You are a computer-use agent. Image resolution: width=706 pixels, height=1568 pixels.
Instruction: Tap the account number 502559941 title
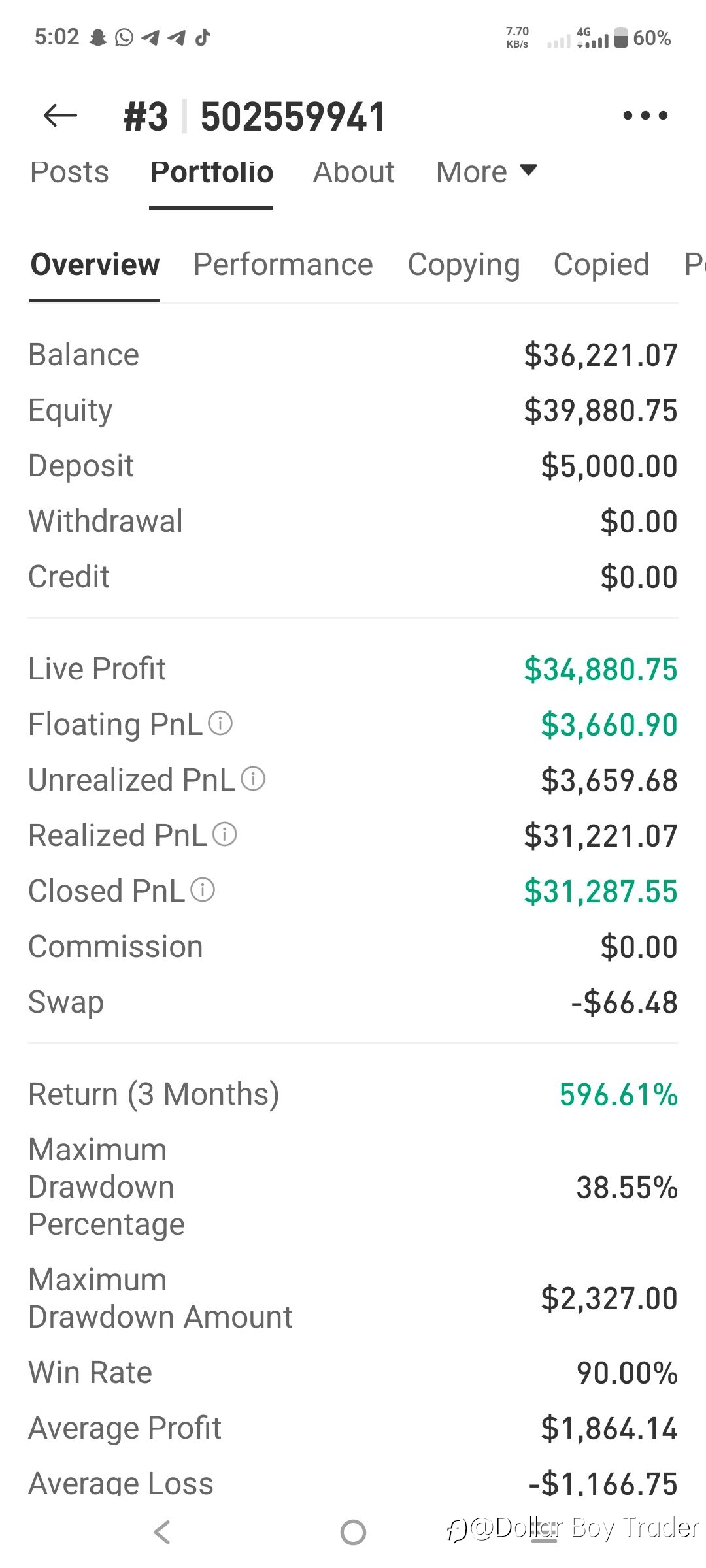point(293,117)
